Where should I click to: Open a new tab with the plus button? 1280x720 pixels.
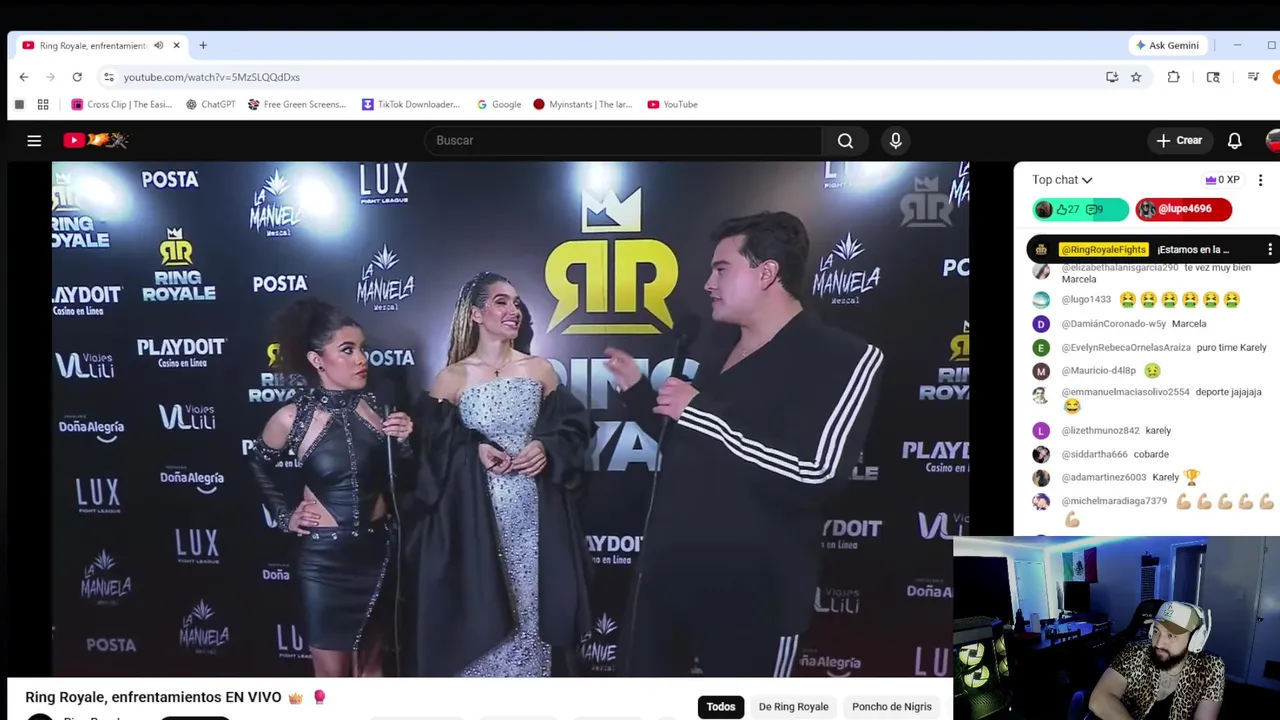pyautogui.click(x=203, y=45)
